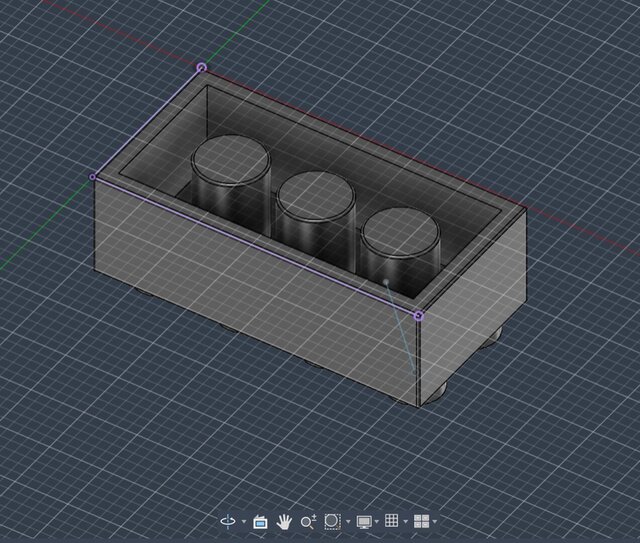
Task: Click the top face of the left cylinder
Action: 231,160
